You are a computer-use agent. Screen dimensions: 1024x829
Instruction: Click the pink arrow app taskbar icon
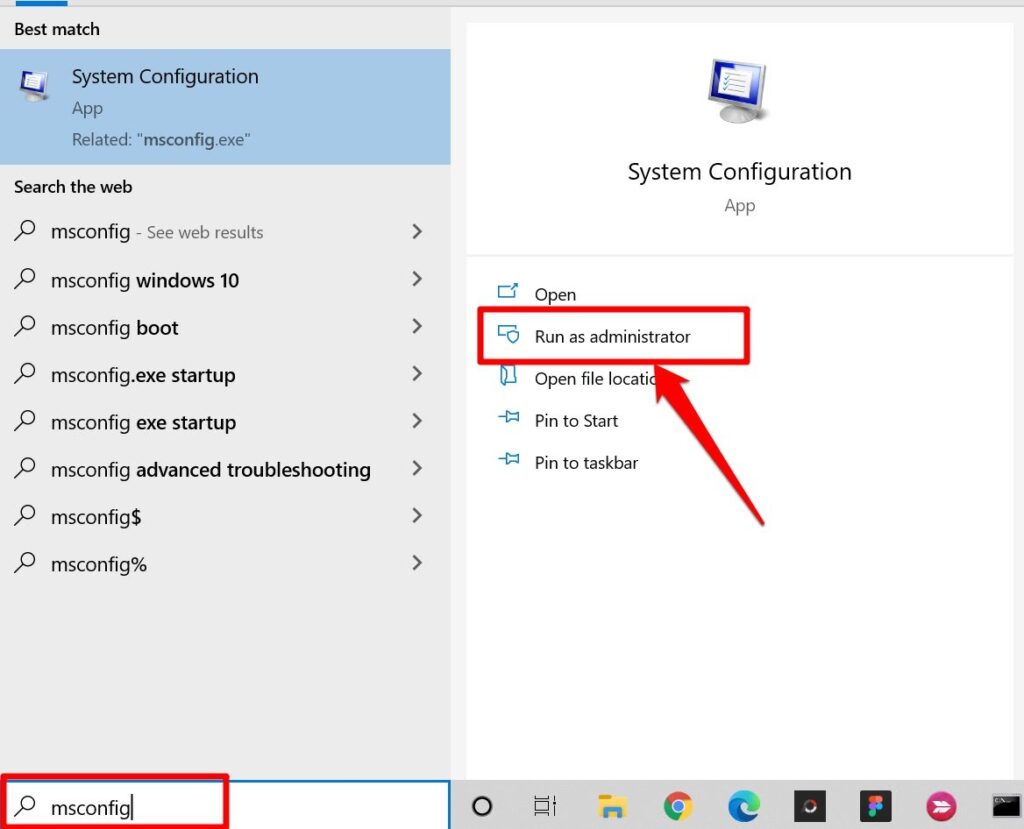(x=941, y=806)
